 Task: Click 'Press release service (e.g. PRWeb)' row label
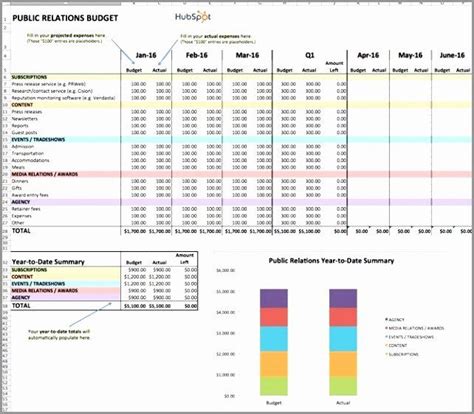(49, 84)
